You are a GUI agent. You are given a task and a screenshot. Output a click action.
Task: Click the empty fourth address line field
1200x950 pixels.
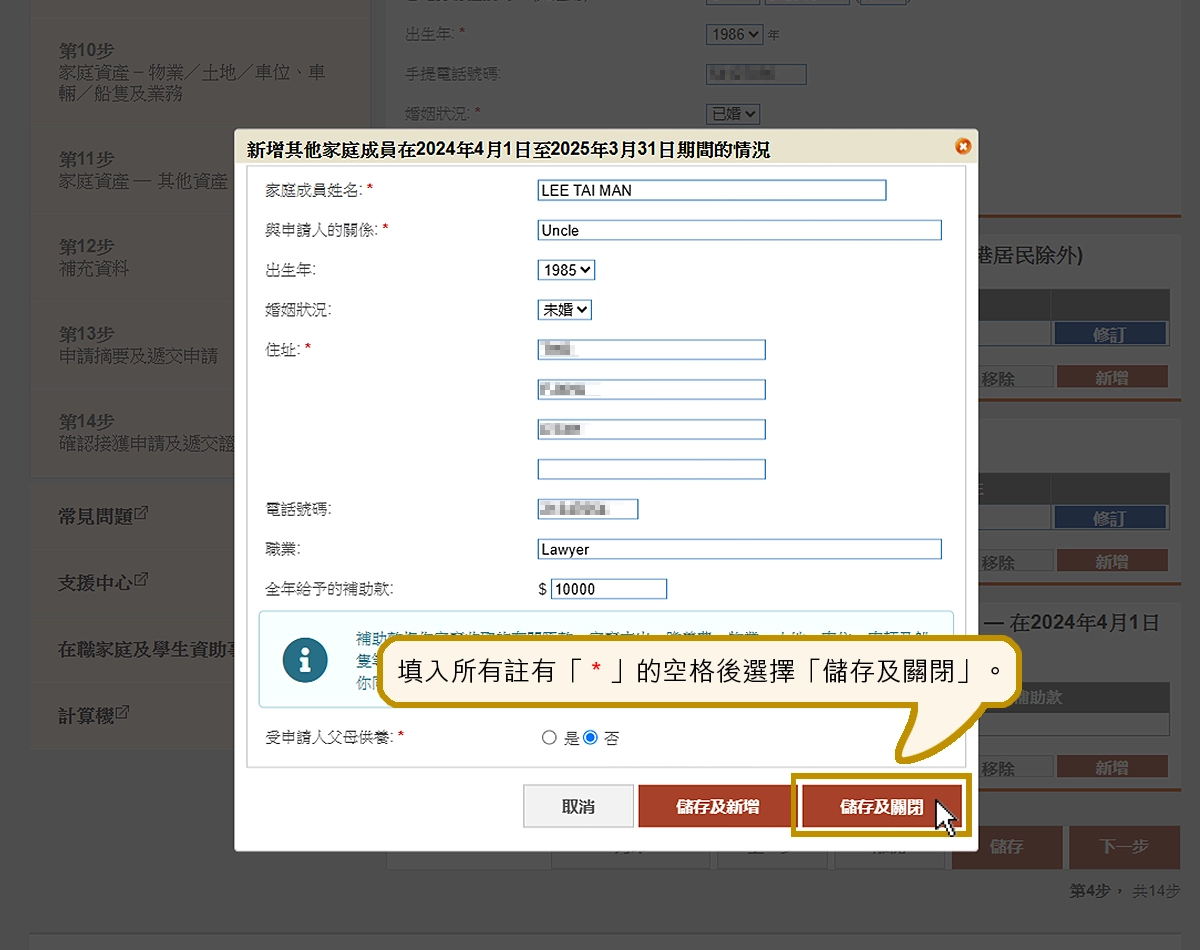(x=651, y=469)
